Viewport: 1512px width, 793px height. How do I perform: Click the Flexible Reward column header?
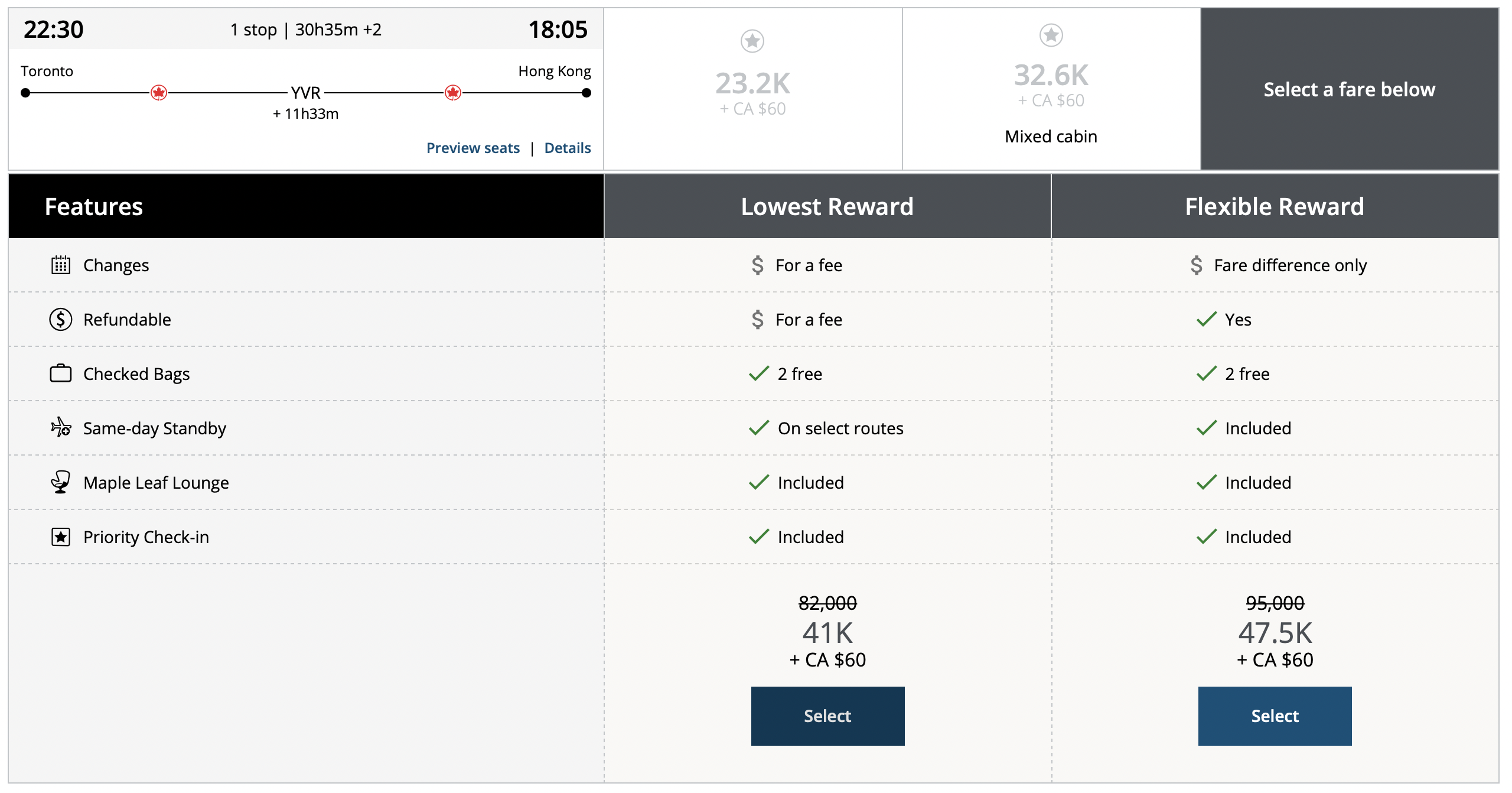pyautogui.click(x=1275, y=207)
